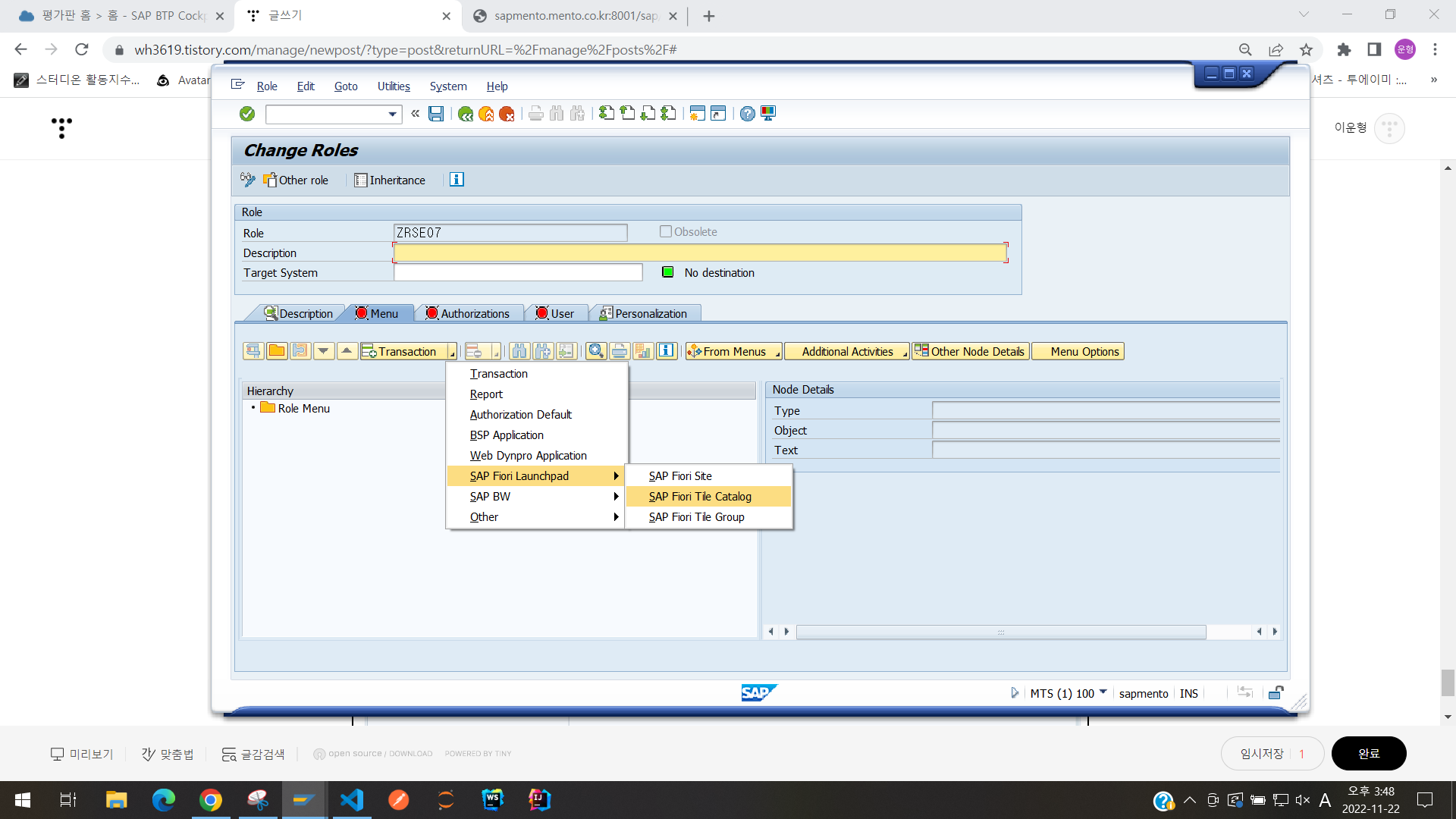
Task: Save the role with the floppy disk icon
Action: click(x=436, y=114)
